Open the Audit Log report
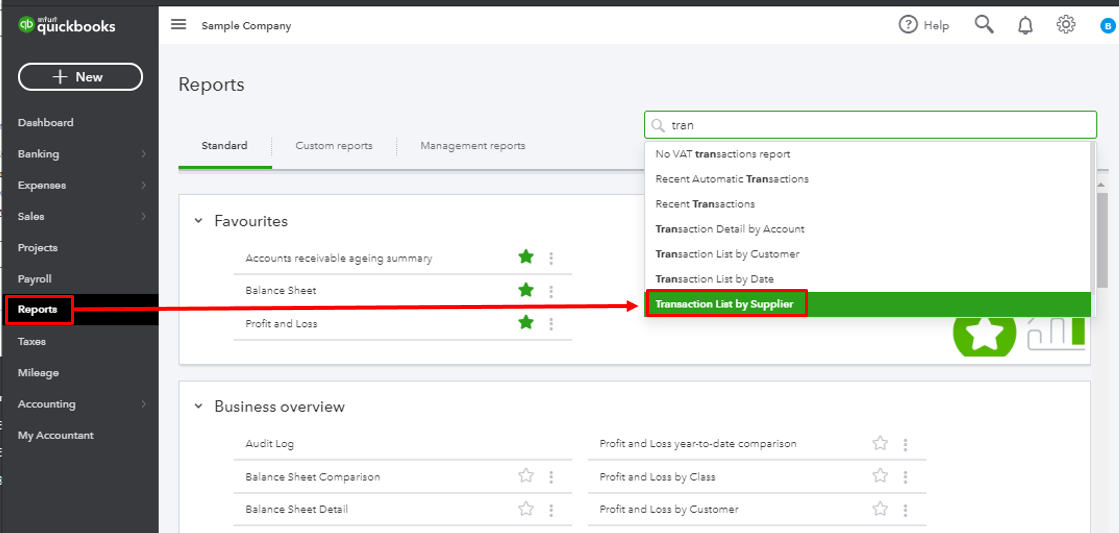This screenshot has height=533, width=1119. 270,444
